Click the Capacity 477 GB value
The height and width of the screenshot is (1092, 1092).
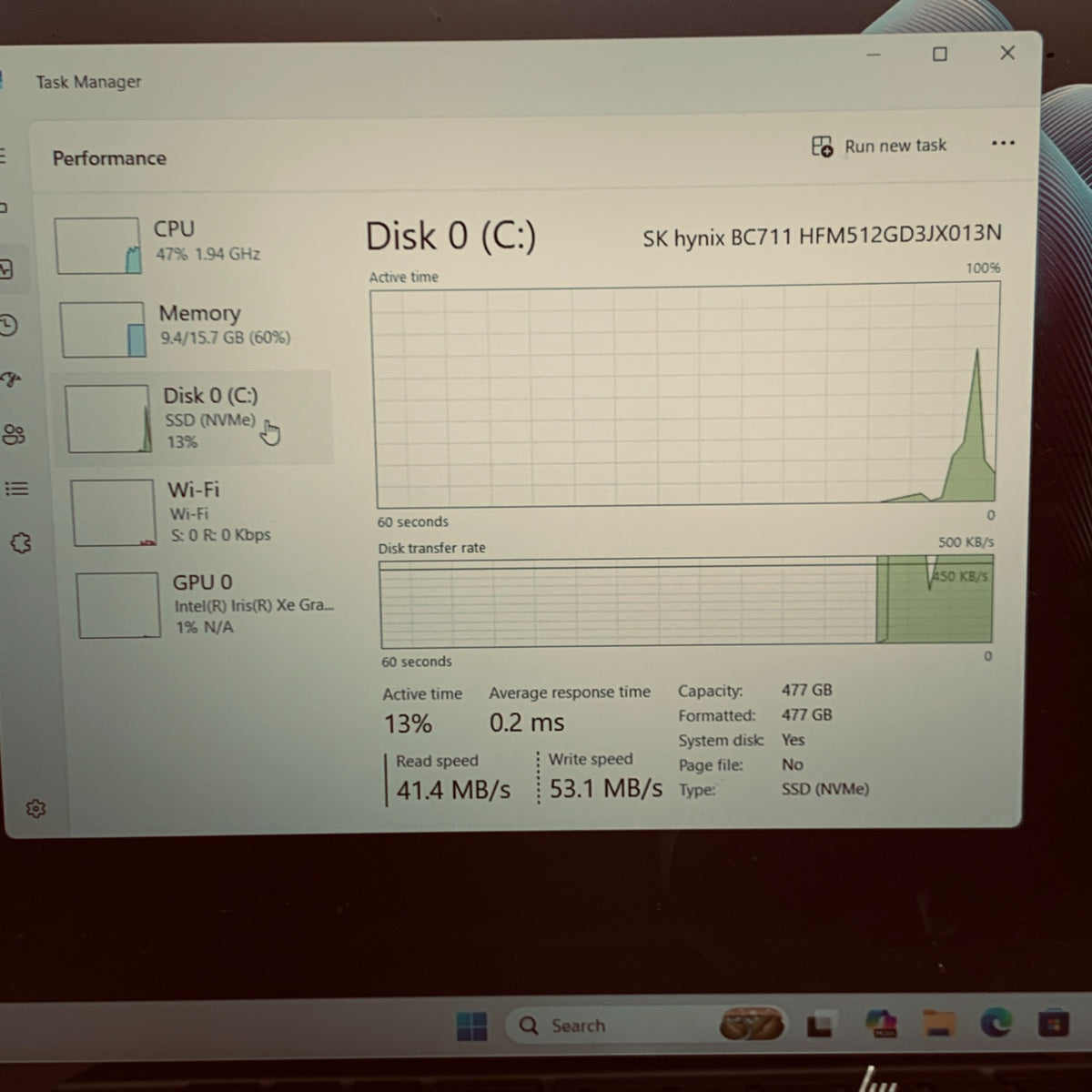pos(807,690)
